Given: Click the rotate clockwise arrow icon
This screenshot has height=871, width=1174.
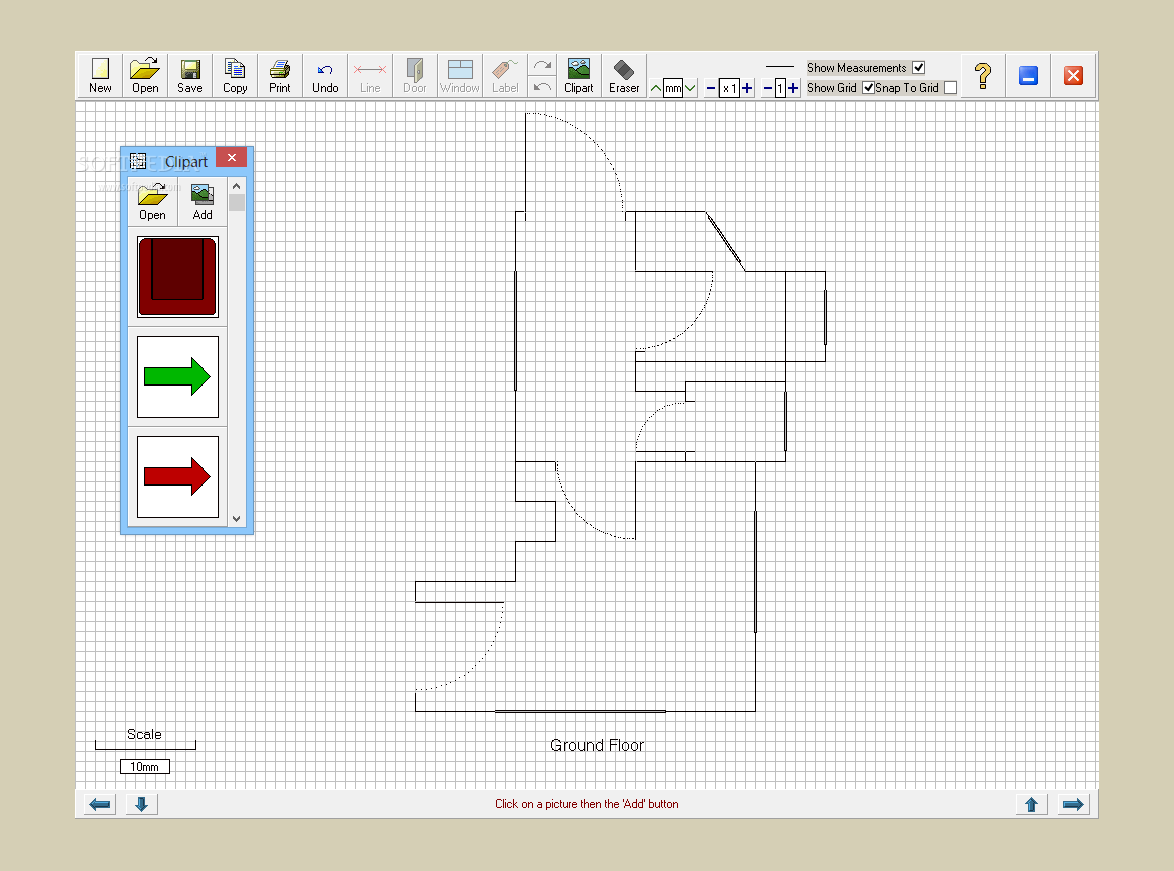Looking at the screenshot, I should (x=542, y=65).
